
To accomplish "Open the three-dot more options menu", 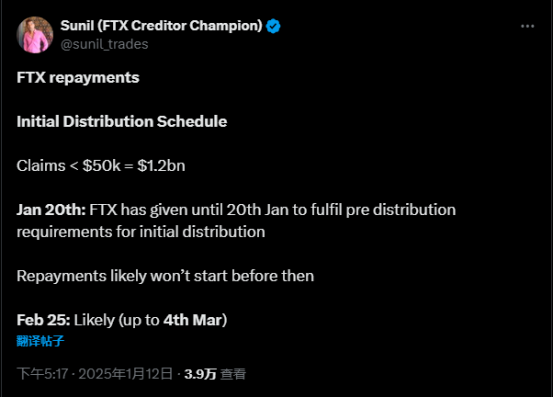I will click(x=527, y=26).
